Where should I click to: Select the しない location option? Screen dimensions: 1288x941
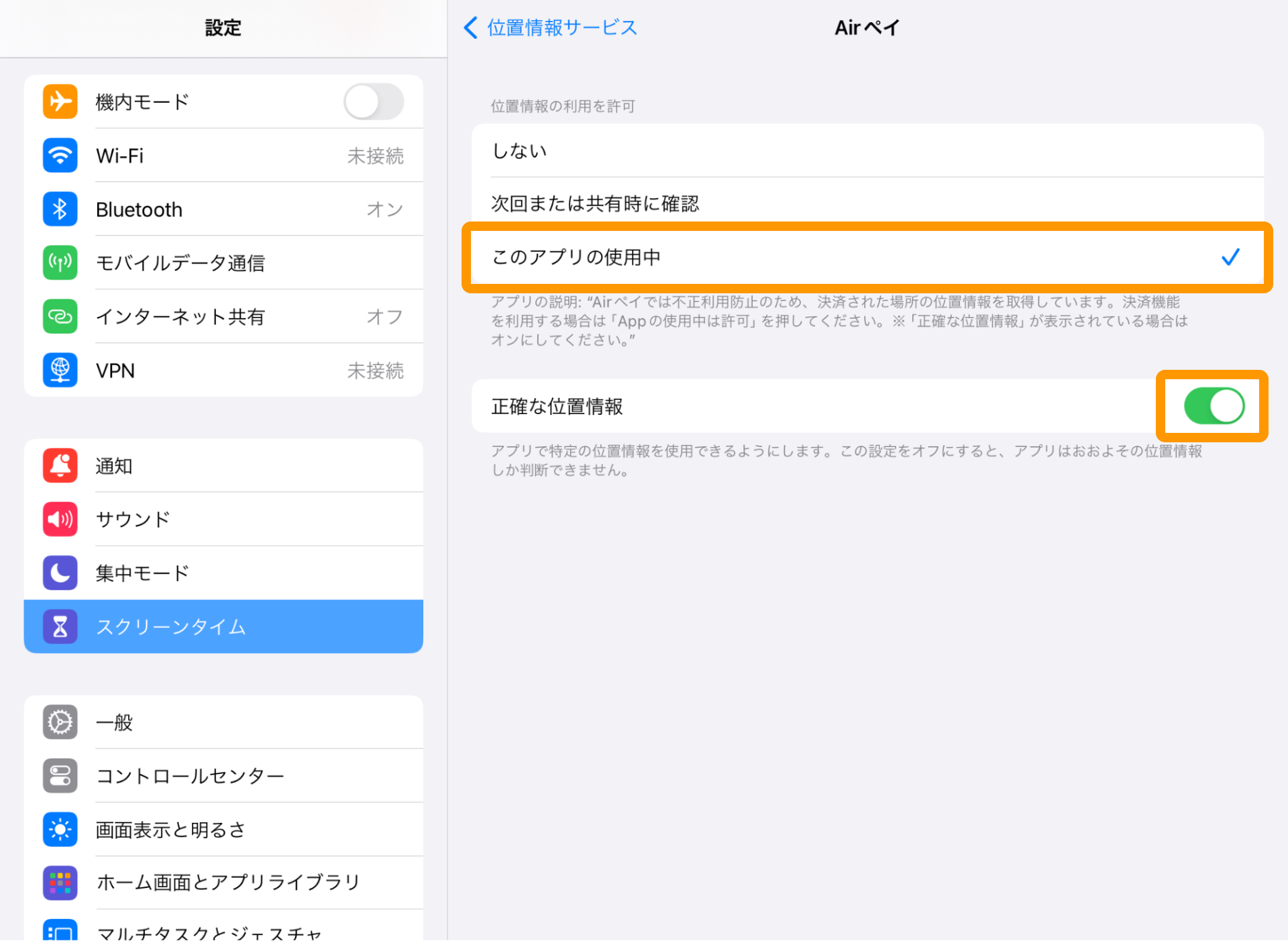click(867, 150)
